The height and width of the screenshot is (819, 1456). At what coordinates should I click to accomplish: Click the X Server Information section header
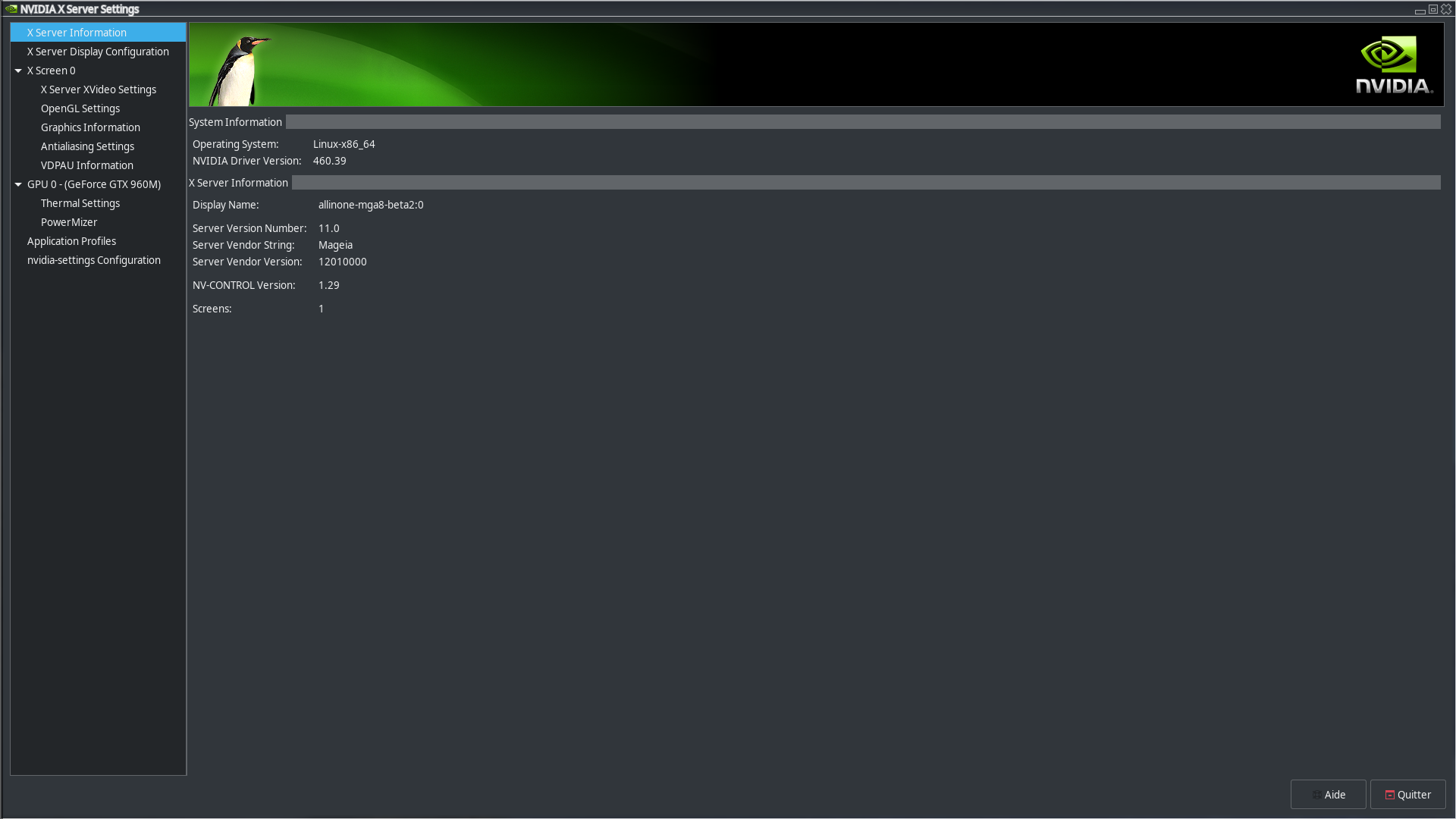click(238, 183)
